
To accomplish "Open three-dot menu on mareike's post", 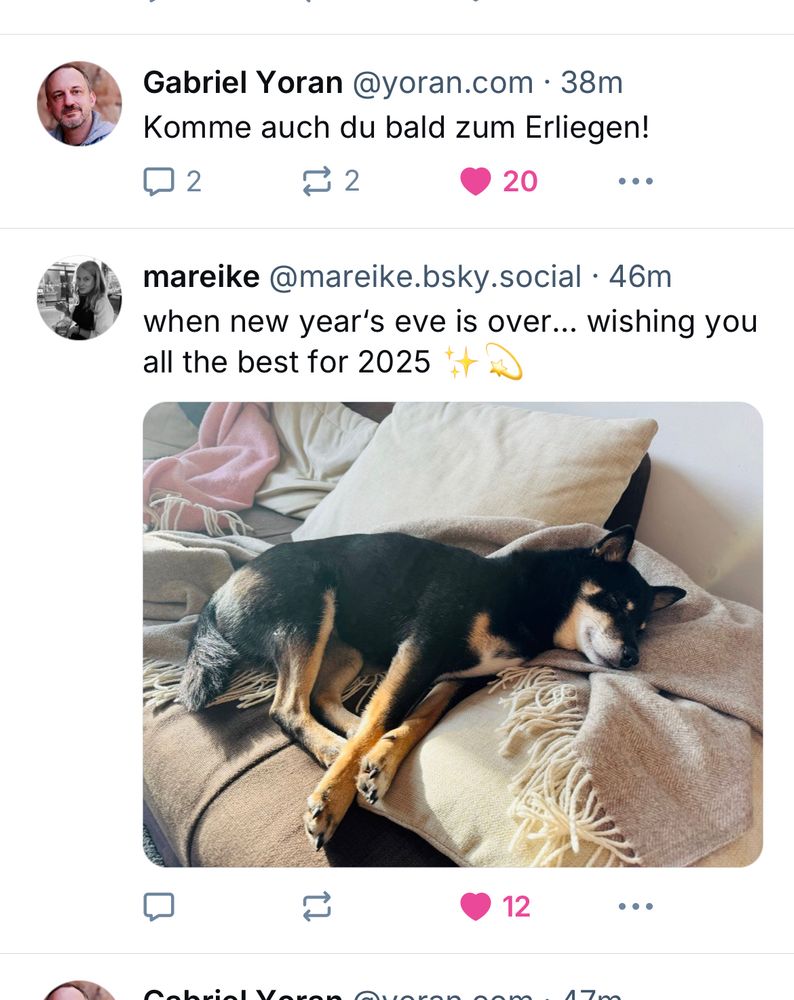I will [636, 906].
